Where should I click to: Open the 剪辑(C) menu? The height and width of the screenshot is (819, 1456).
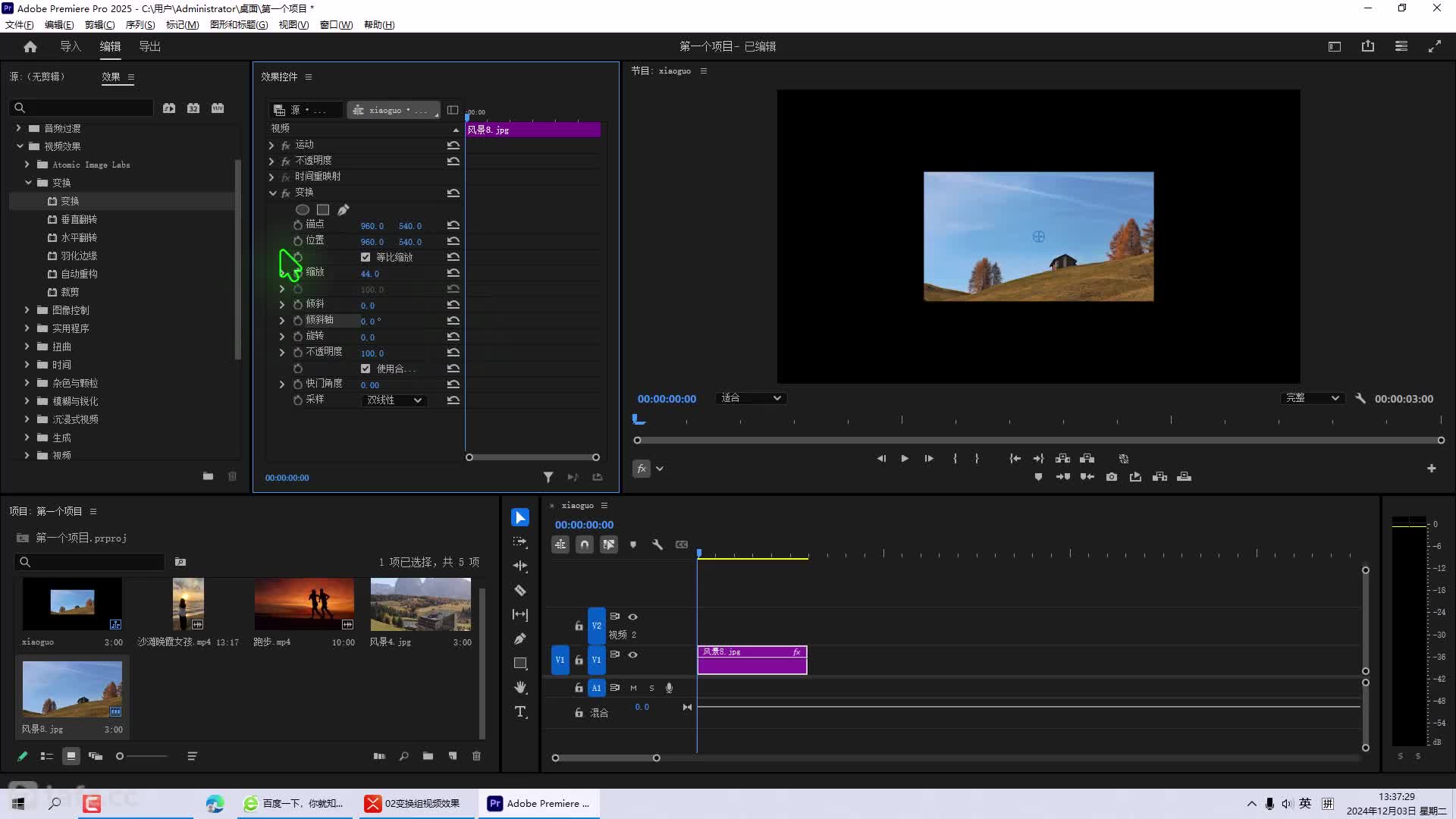pos(99,24)
